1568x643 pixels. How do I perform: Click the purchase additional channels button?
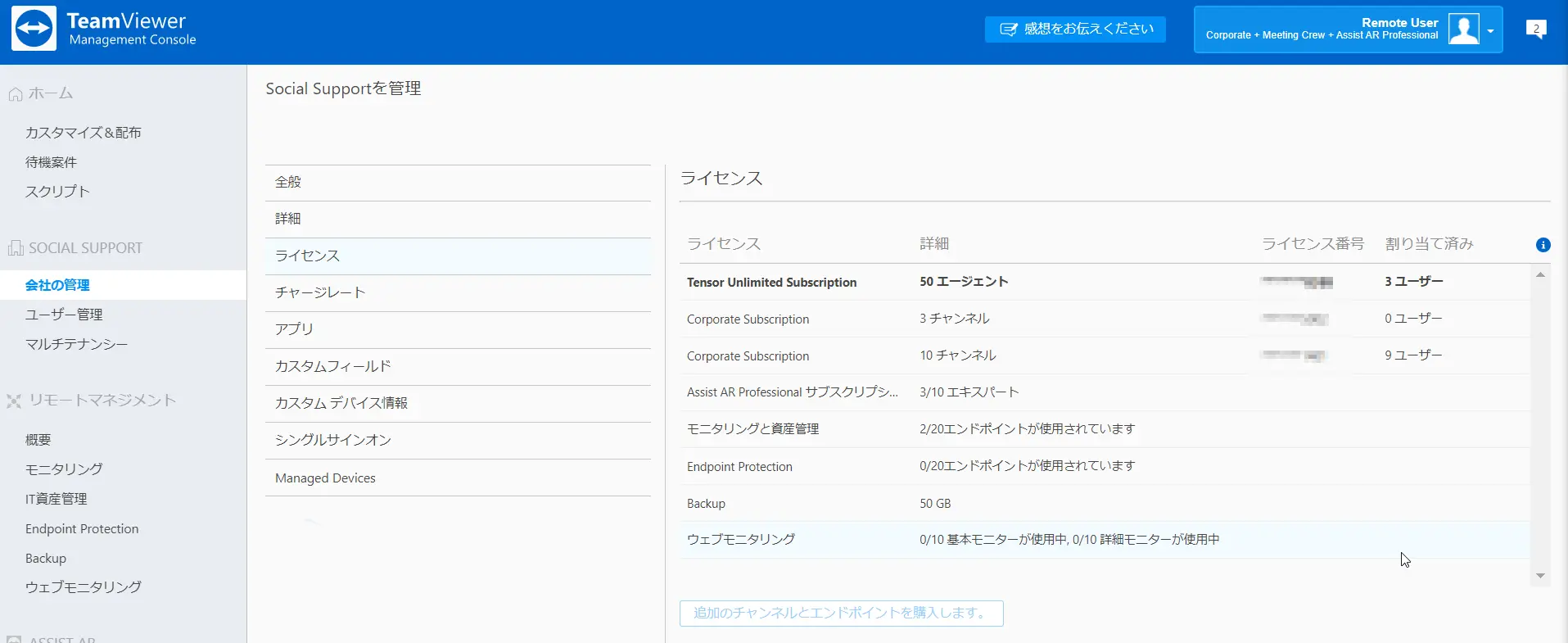point(841,614)
